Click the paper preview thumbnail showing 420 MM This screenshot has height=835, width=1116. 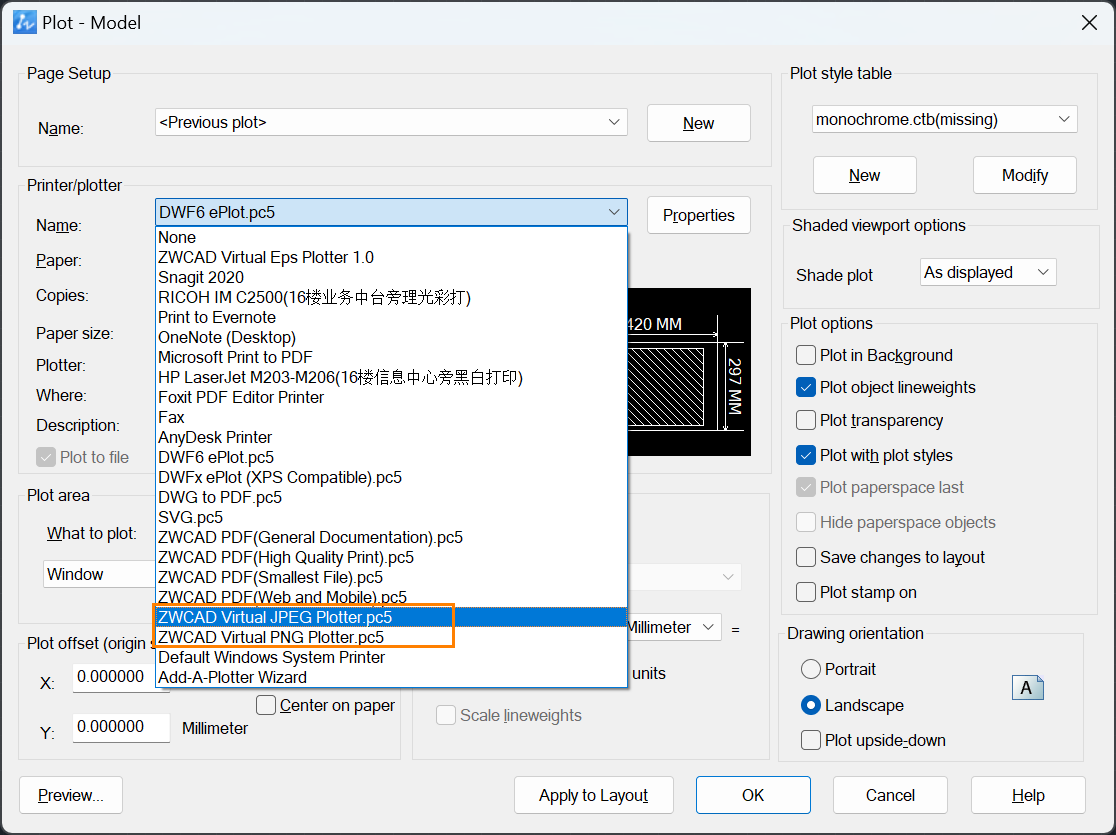(689, 372)
